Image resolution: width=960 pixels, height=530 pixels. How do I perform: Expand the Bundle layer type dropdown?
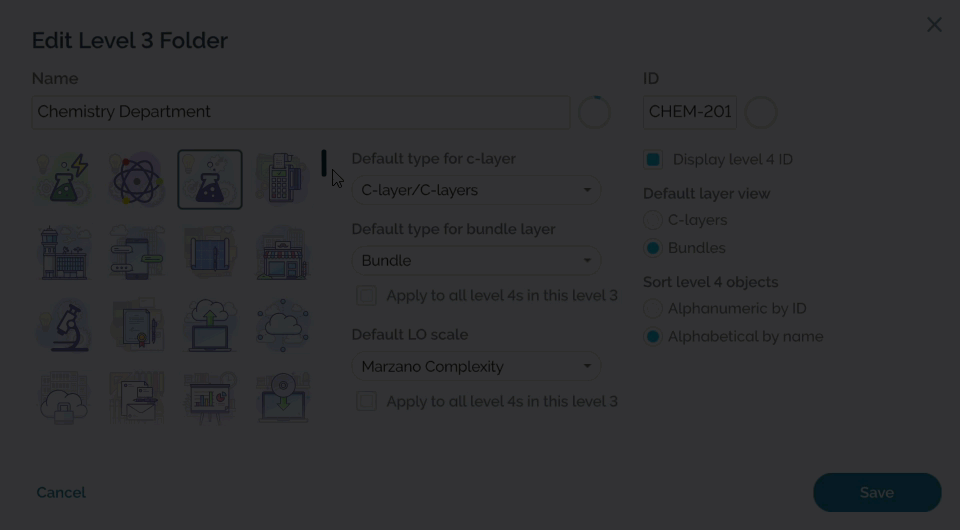(x=476, y=261)
